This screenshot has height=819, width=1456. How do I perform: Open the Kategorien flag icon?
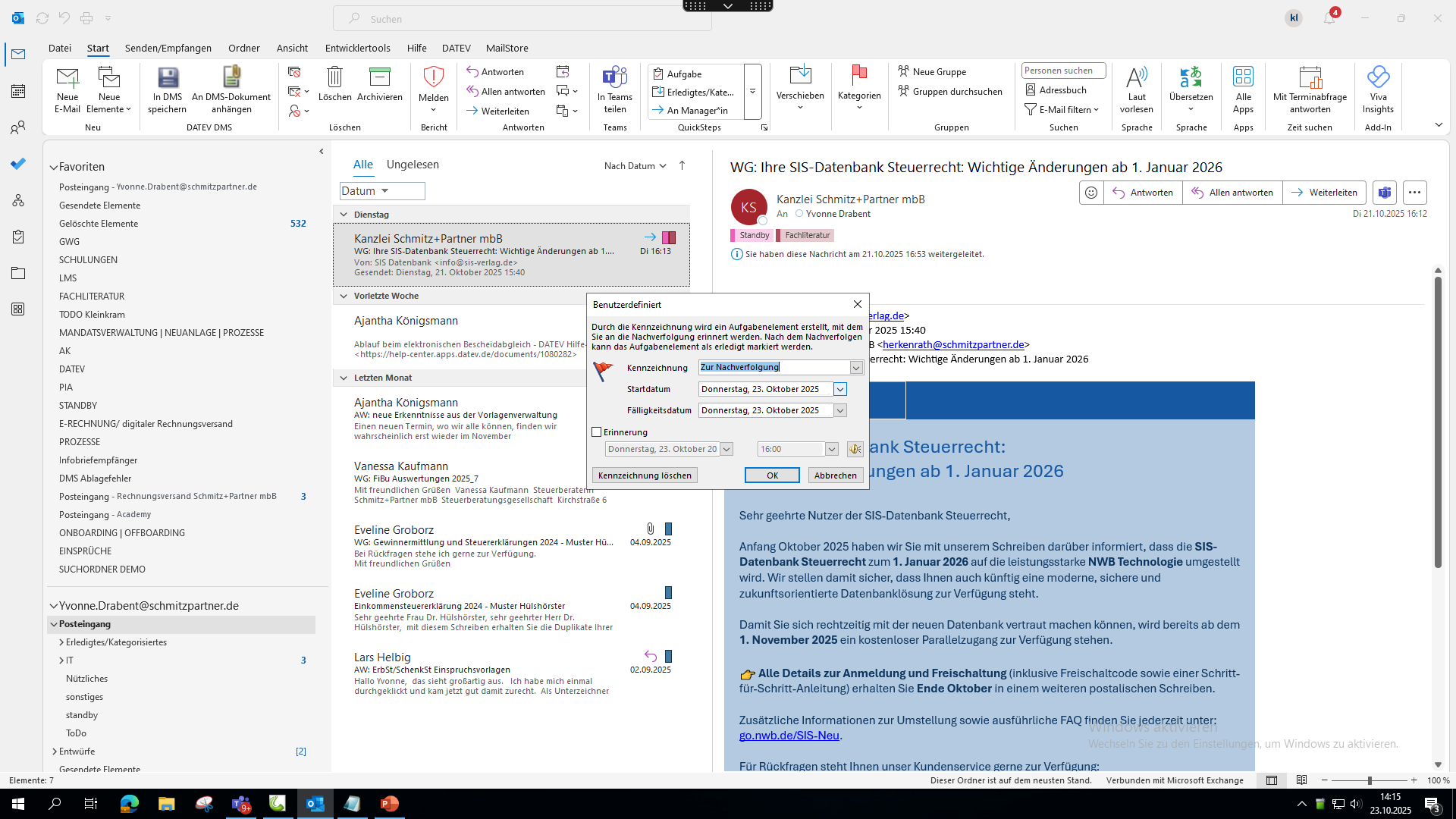859,76
